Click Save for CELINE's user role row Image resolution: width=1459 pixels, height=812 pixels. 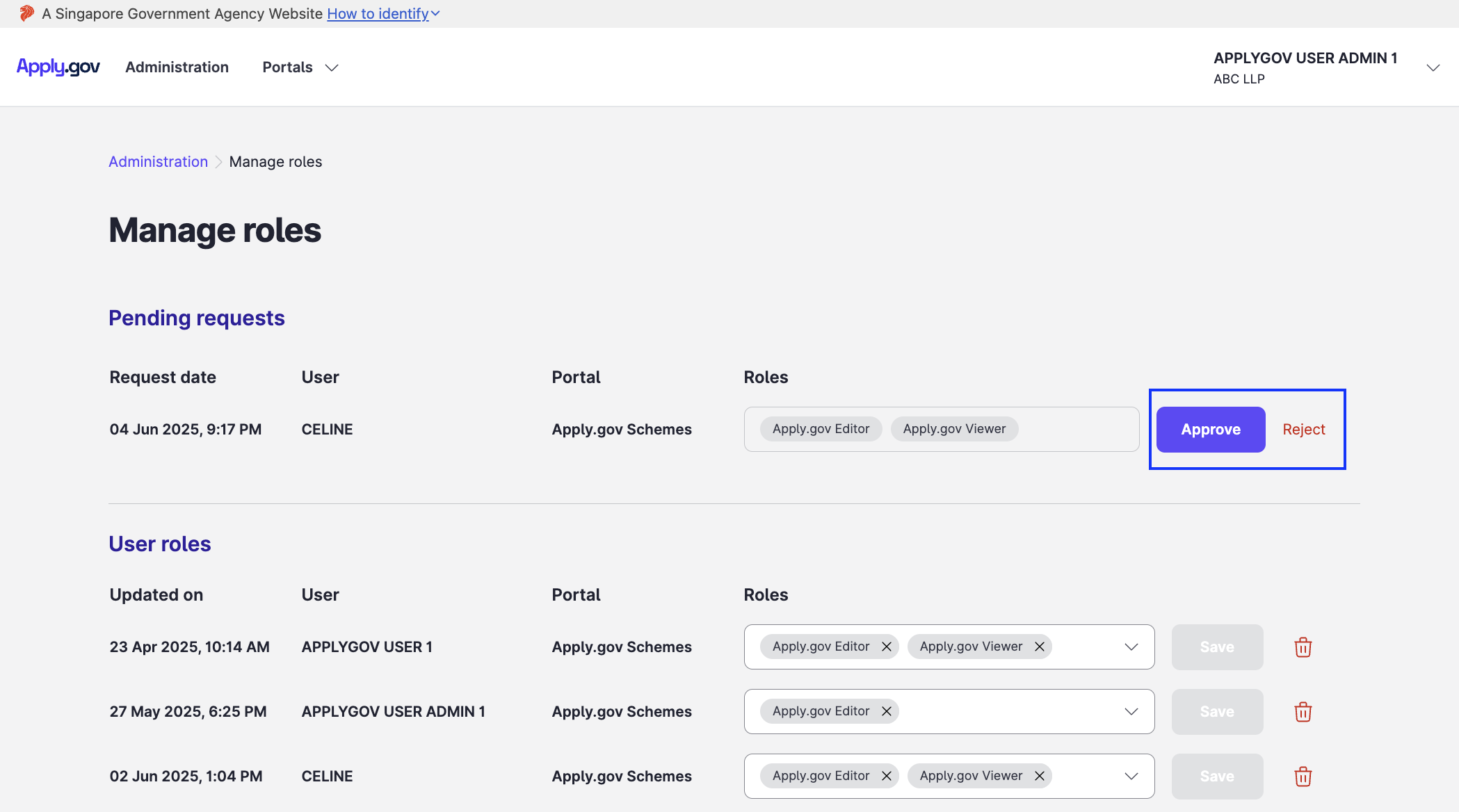(1217, 777)
